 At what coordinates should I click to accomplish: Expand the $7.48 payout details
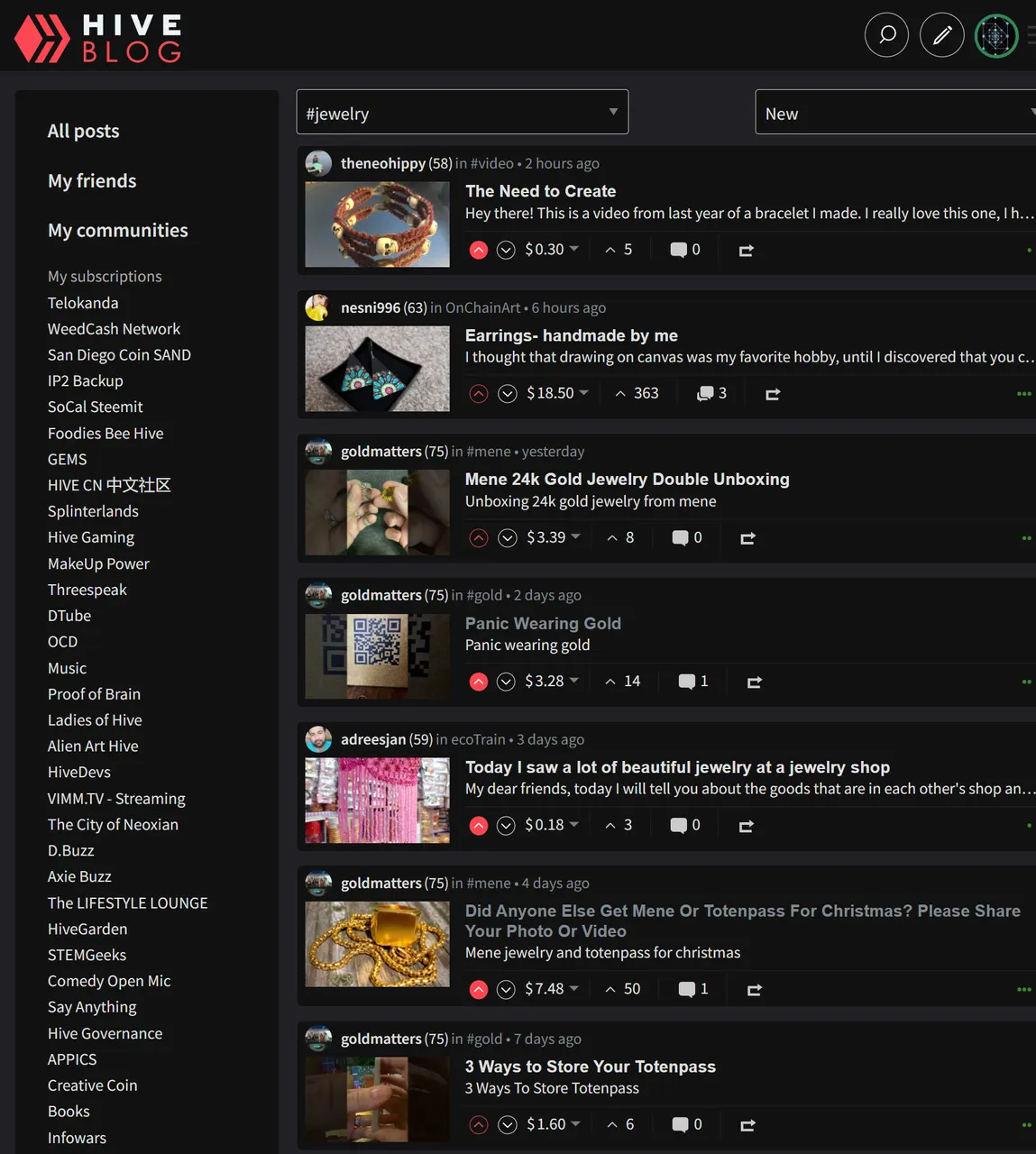[552, 989]
